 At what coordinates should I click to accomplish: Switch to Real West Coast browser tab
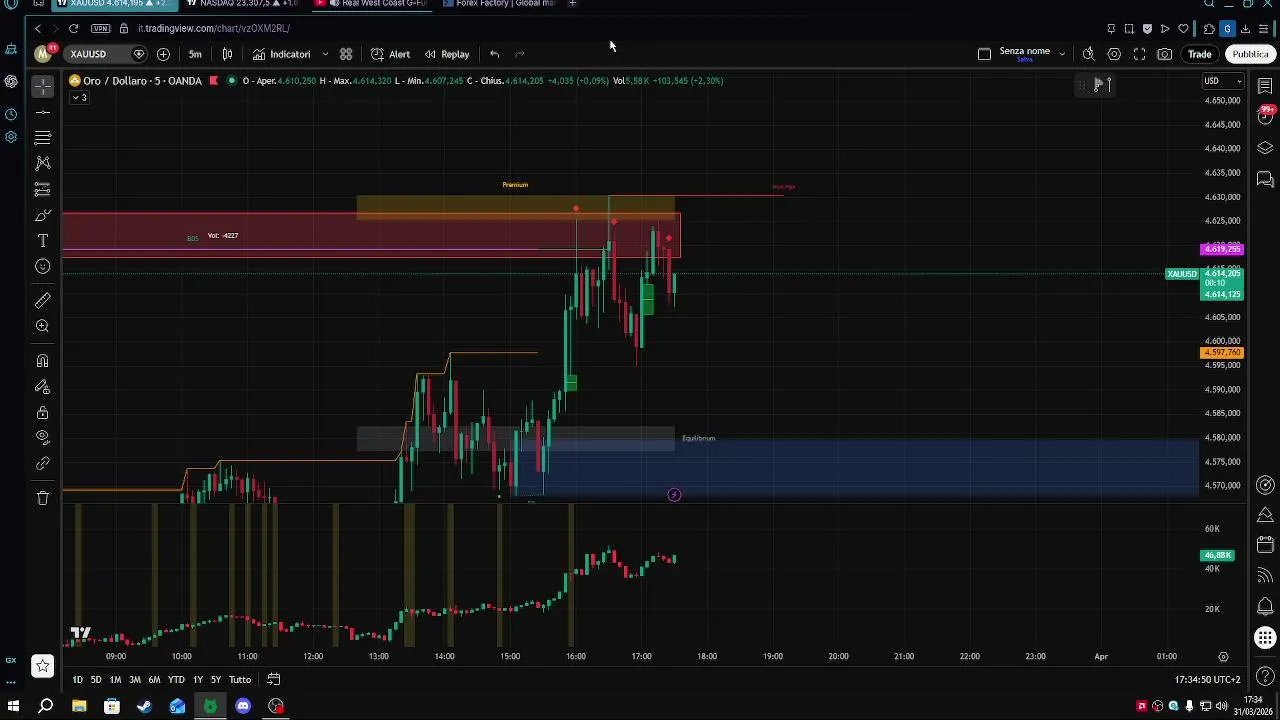click(x=372, y=4)
